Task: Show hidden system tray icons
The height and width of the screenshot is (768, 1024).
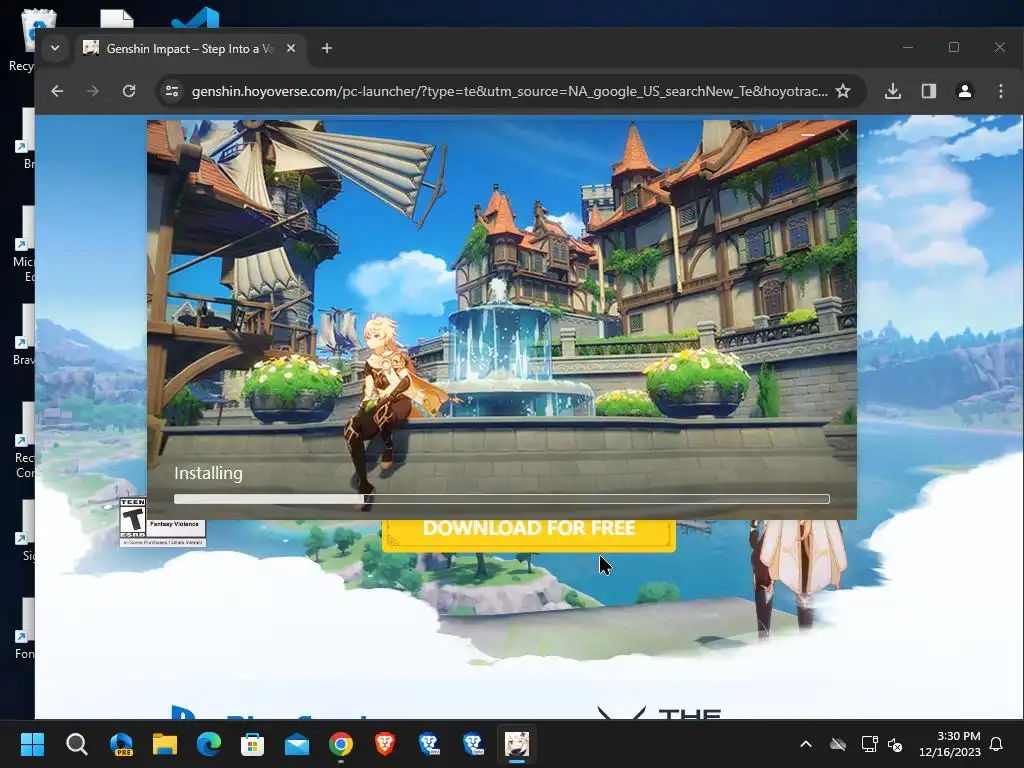Action: [806, 744]
